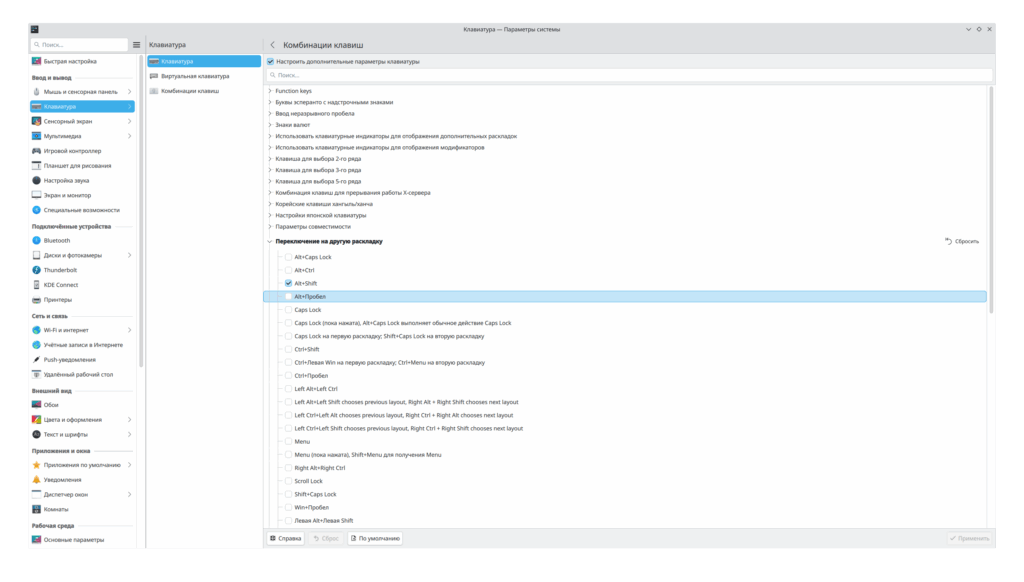The height and width of the screenshot is (582, 1024).
Task: Click the Мышь и сенсорная панель icon
Action: coord(37,92)
